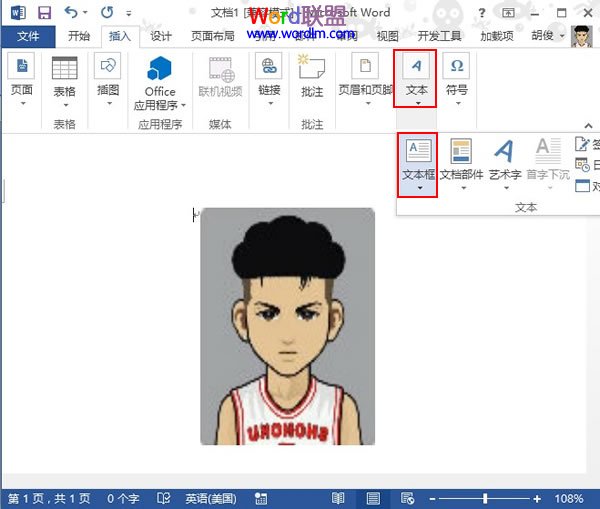
Task: Click the 108% zoom level button
Action: click(x=569, y=498)
